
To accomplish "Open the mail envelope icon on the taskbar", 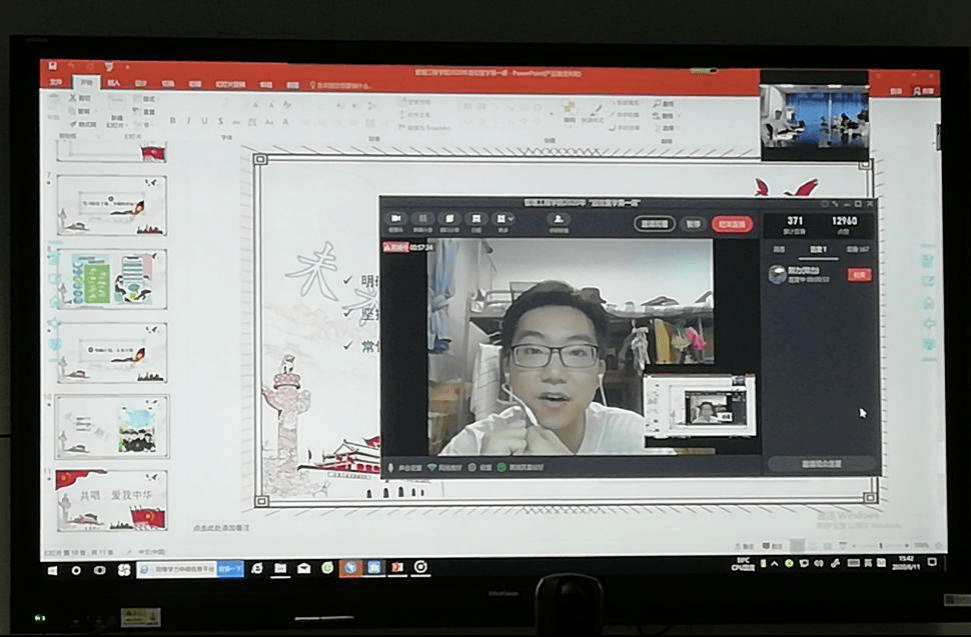I will 303,568.
